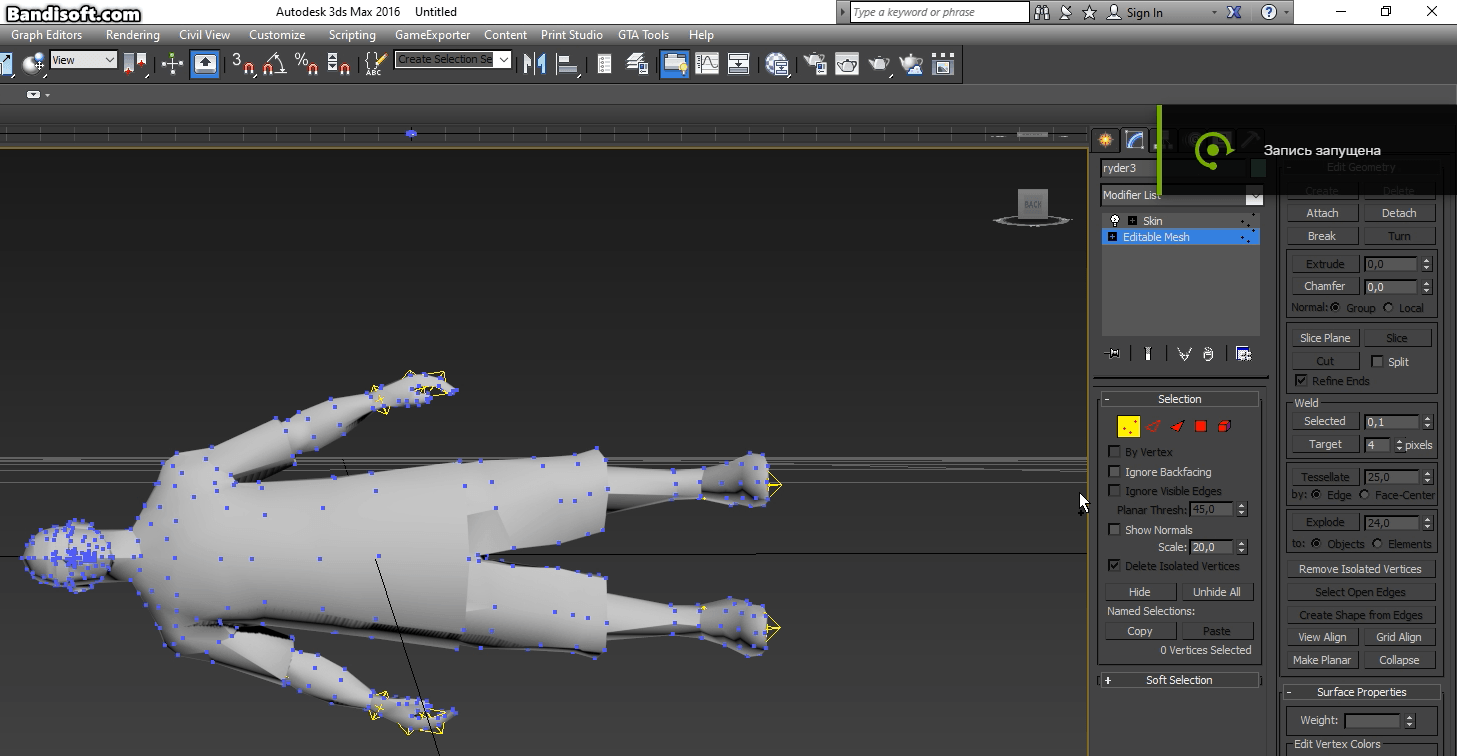Toggle Angle Snap in toolbar

(x=275, y=64)
